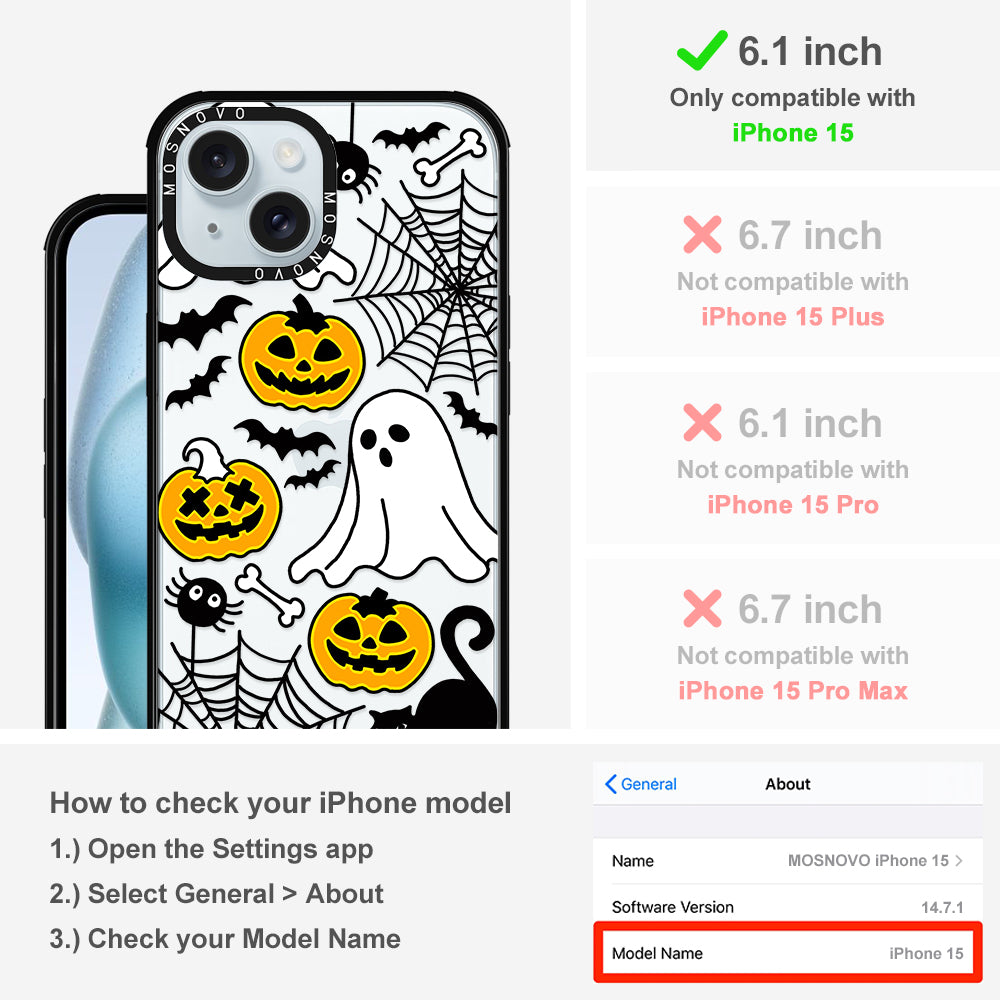
Task: Click the red X beside iPhone 15 Pro Max
Action: 702,608
